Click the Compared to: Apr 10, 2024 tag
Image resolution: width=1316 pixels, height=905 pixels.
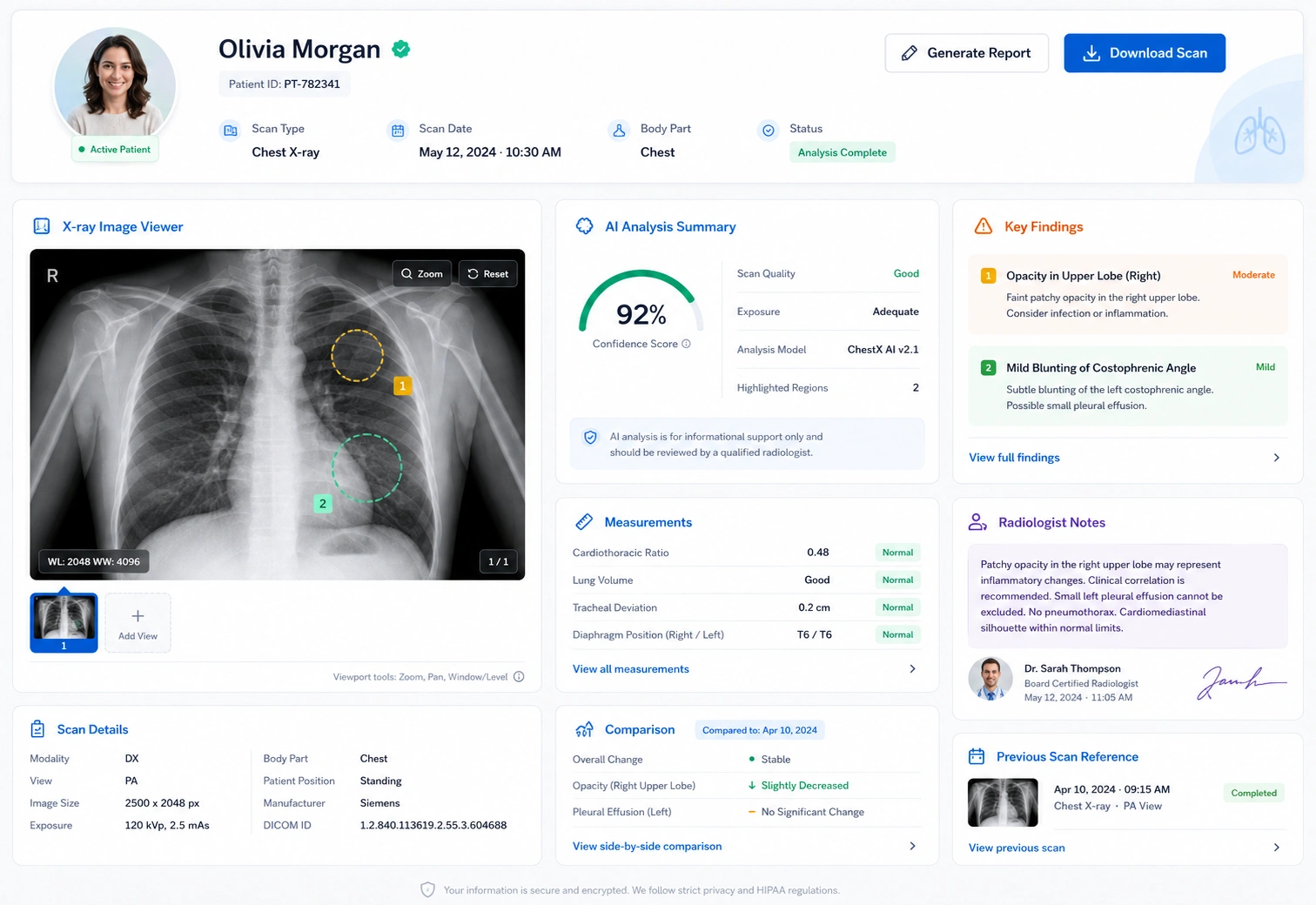759,730
